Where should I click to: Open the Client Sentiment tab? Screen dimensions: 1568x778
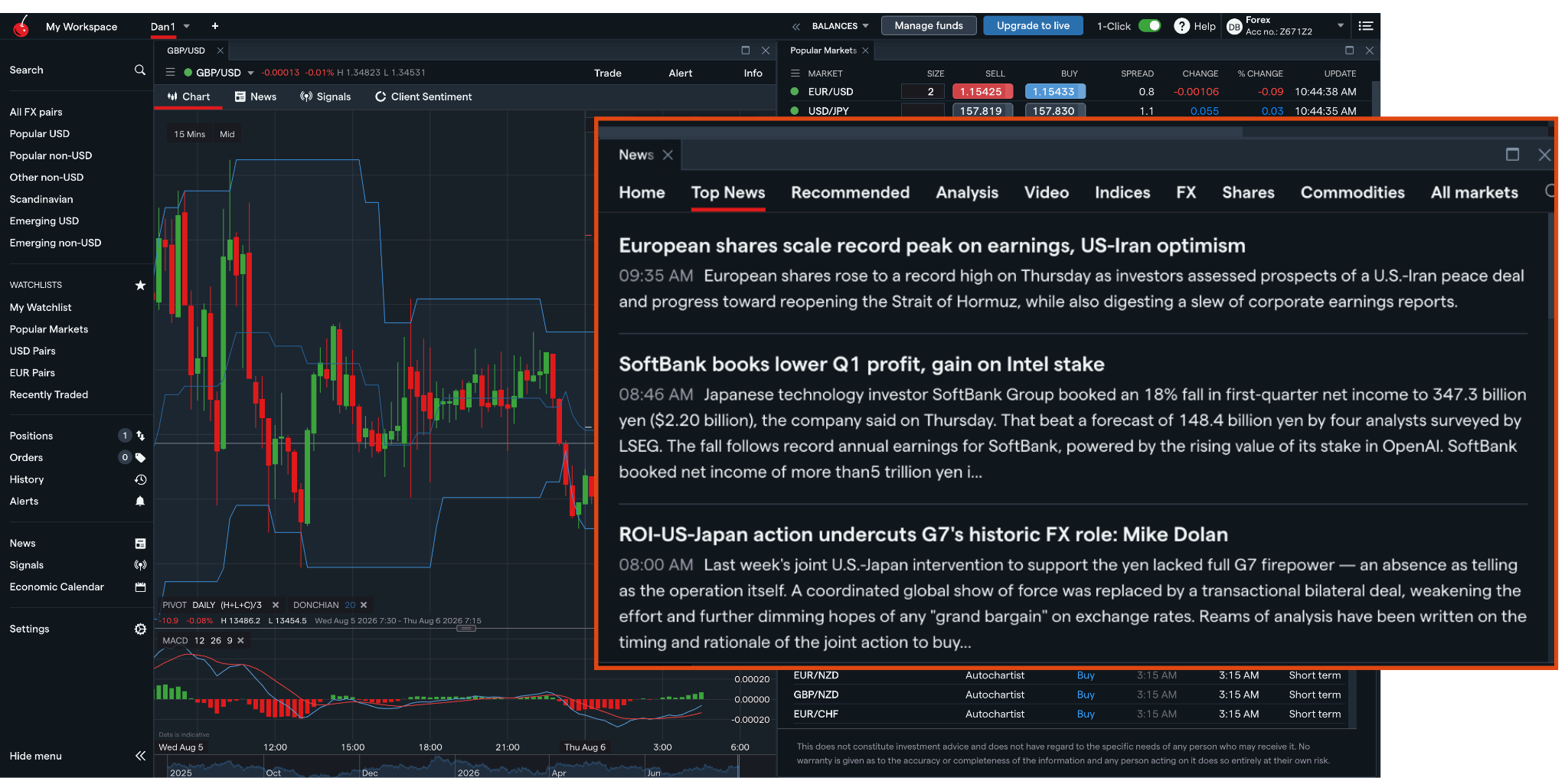423,96
